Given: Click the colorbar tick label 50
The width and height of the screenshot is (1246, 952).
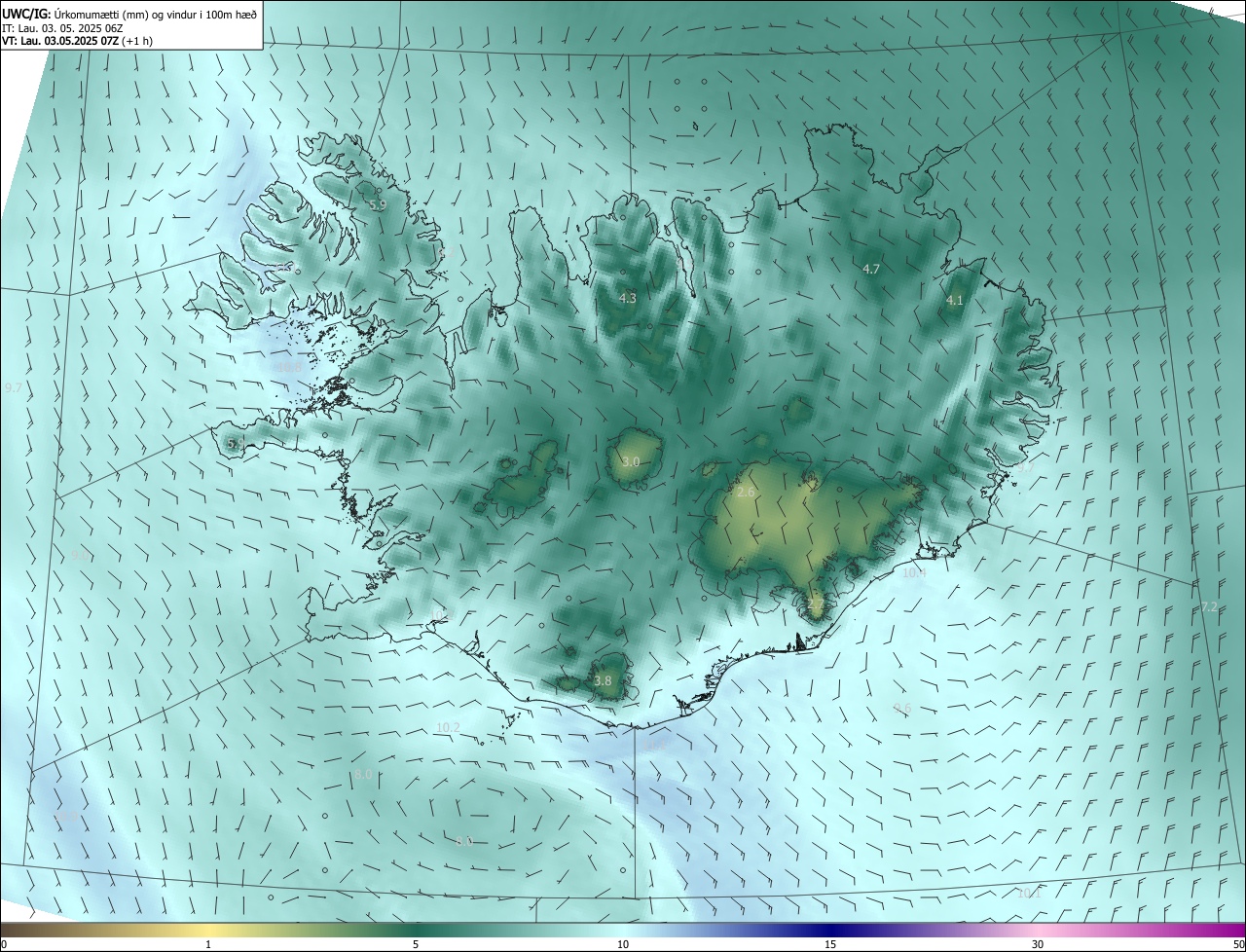Looking at the screenshot, I should click(x=1238, y=944).
